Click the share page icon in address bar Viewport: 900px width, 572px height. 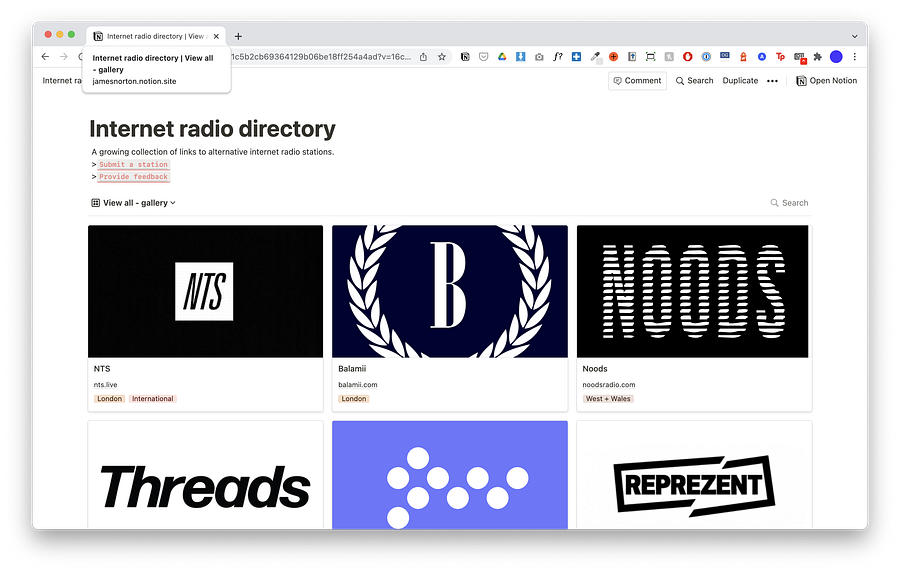tap(423, 57)
